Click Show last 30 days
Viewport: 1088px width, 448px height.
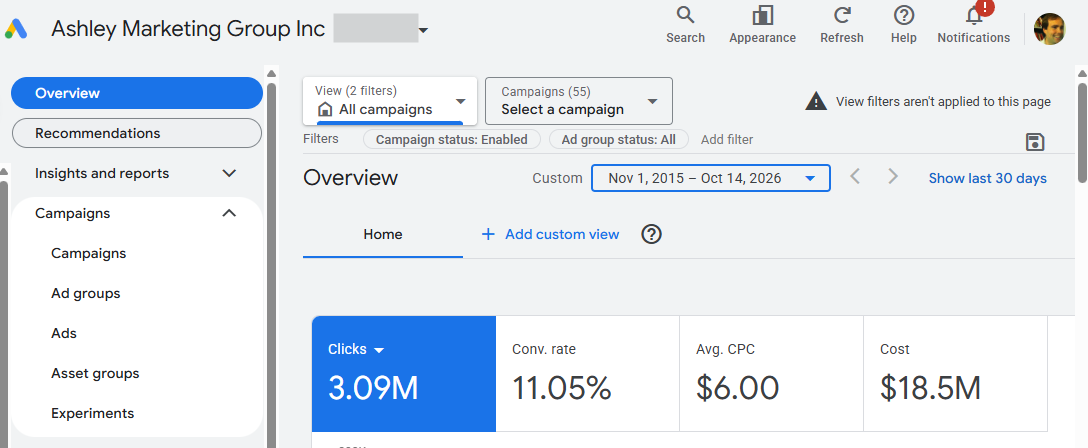tap(987, 178)
